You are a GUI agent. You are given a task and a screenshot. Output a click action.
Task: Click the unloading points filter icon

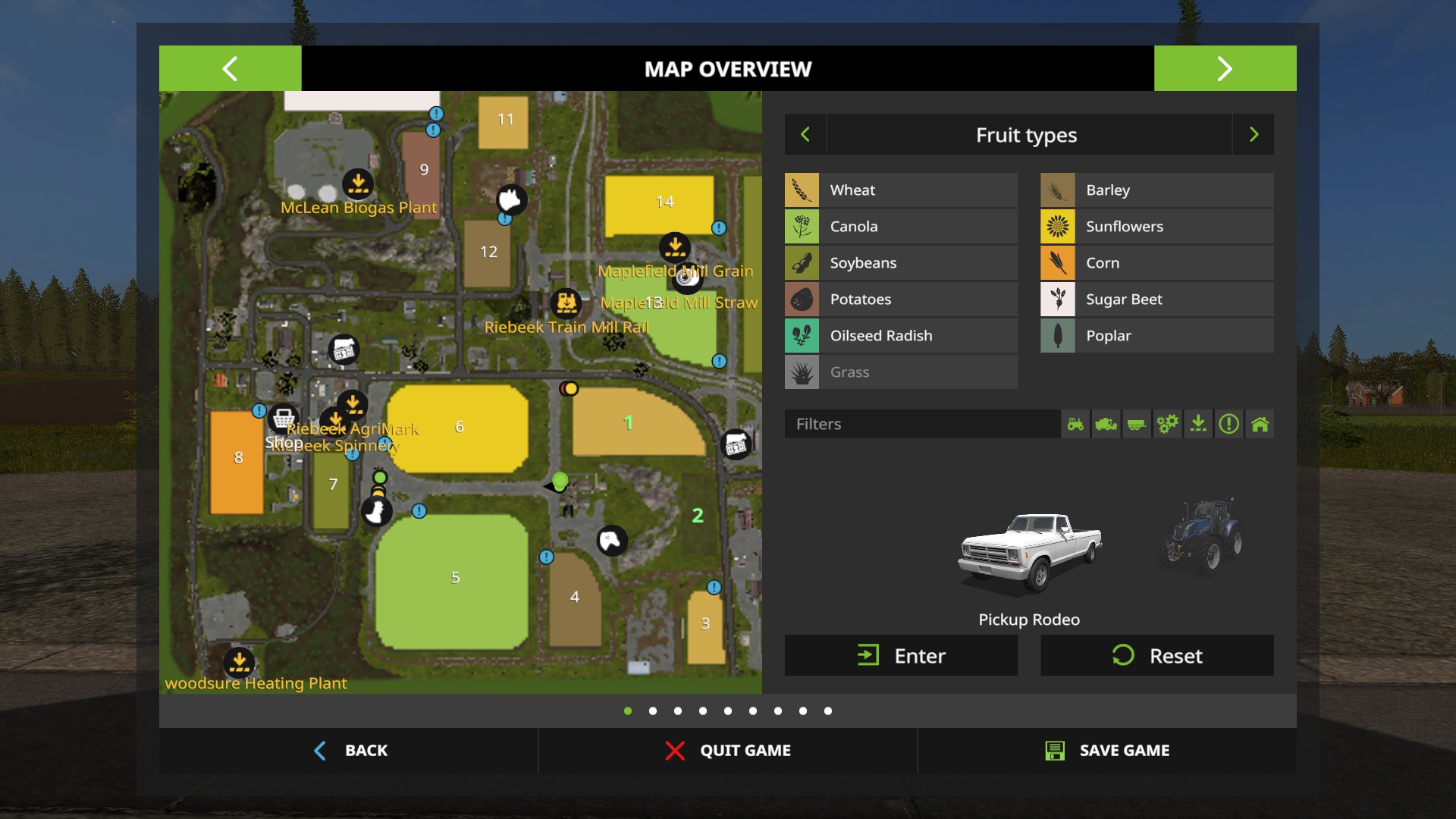pyautogui.click(x=1198, y=424)
